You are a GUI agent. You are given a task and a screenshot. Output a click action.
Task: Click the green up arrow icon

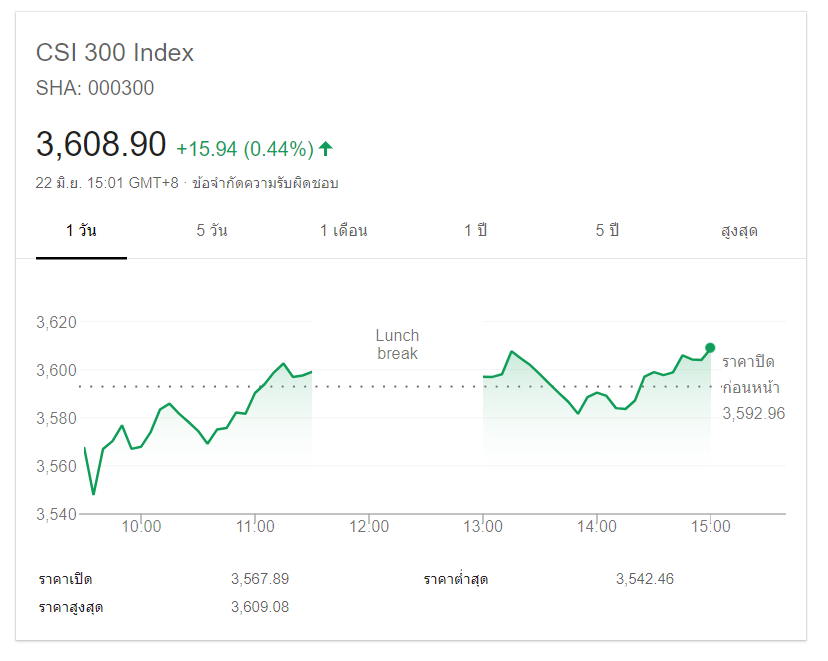tap(326, 149)
